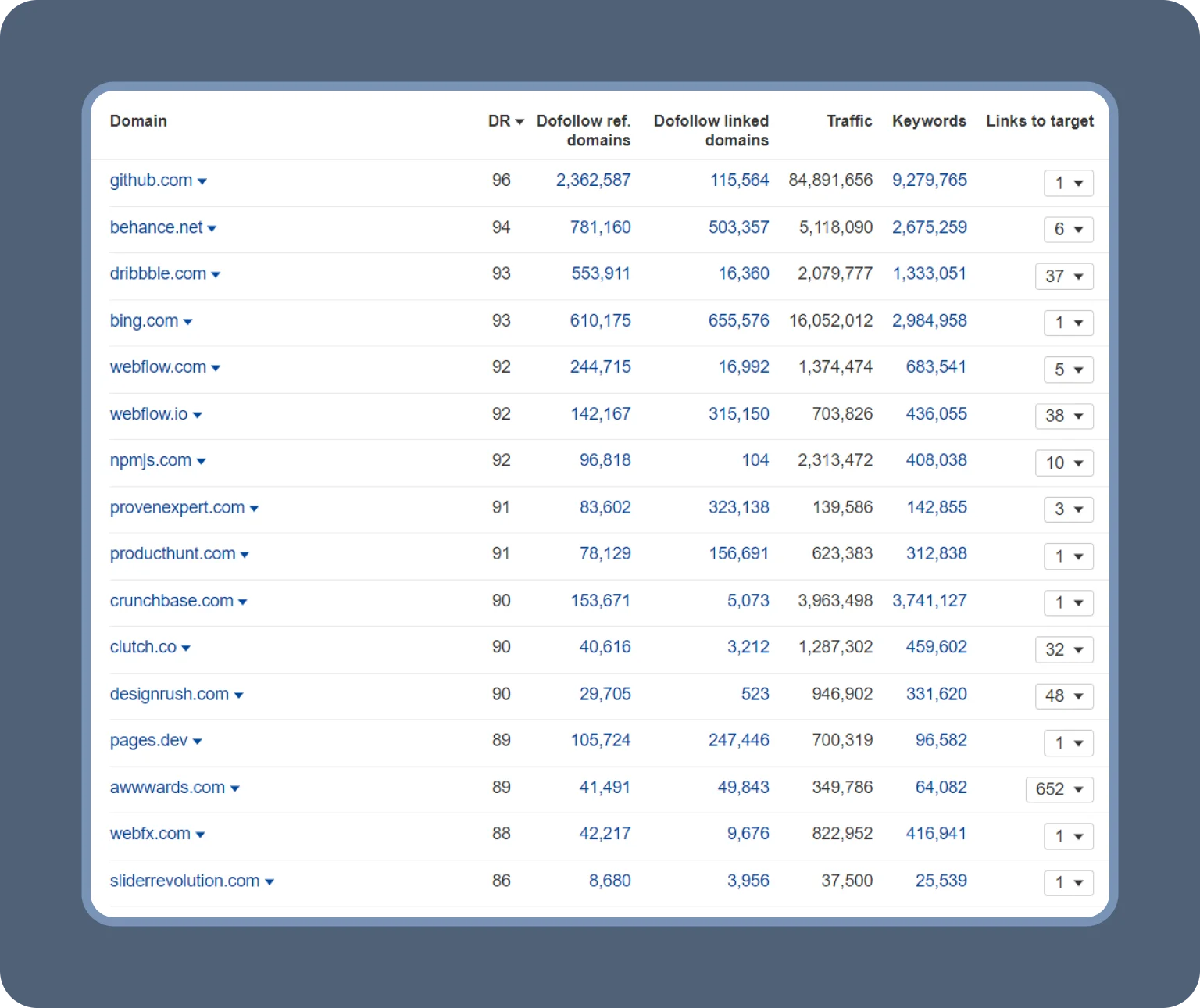This screenshot has height=1008, width=1200.
Task: Open designrush.com linked domains count 523
Action: coord(755,694)
